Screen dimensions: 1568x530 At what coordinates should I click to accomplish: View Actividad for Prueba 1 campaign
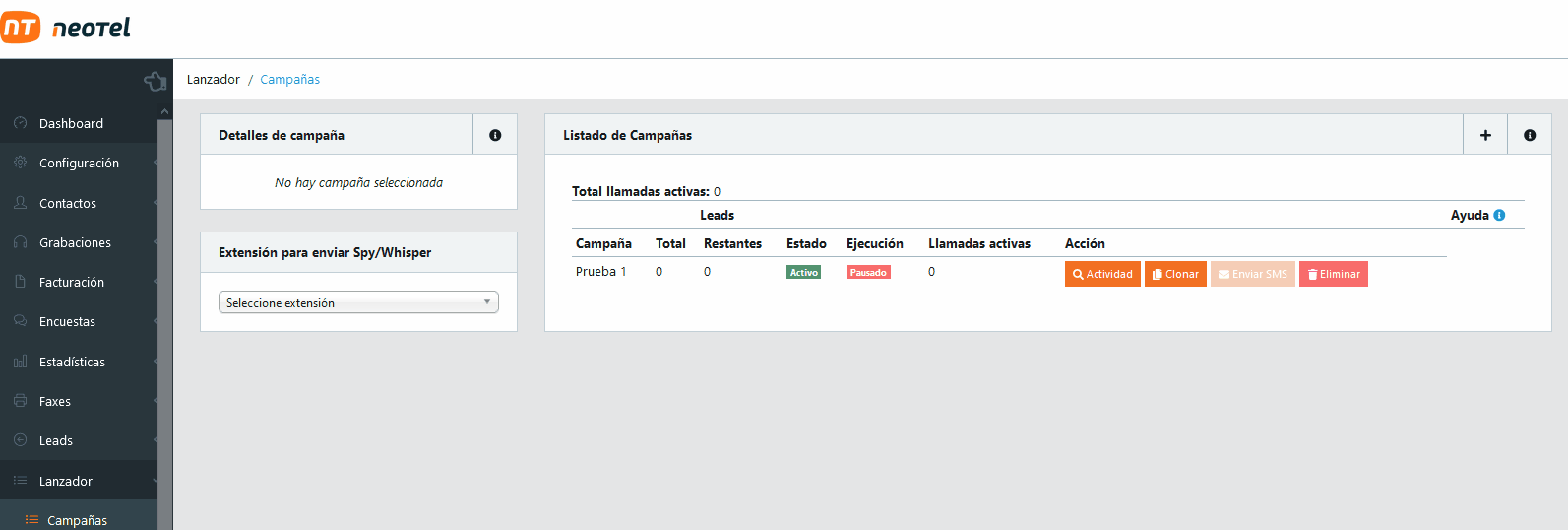(1102, 274)
